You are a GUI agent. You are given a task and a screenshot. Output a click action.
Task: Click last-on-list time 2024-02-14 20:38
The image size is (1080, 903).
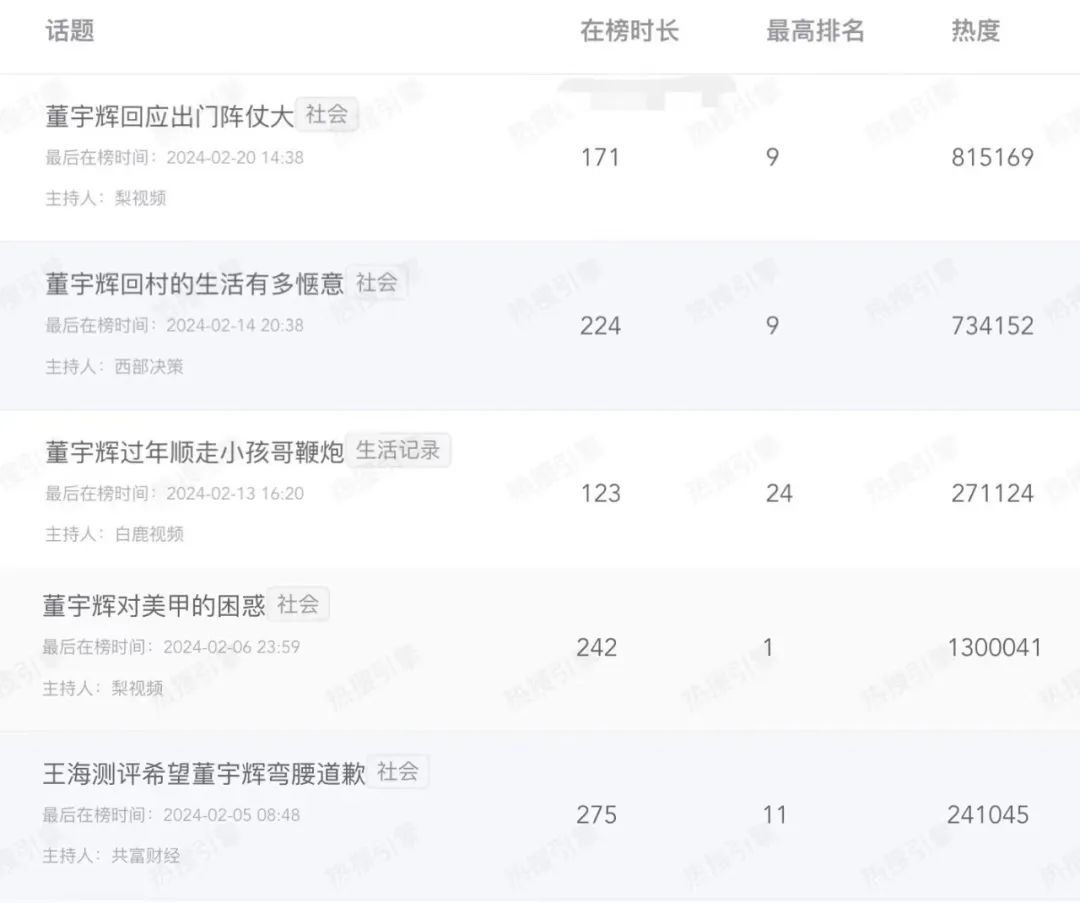coord(235,325)
